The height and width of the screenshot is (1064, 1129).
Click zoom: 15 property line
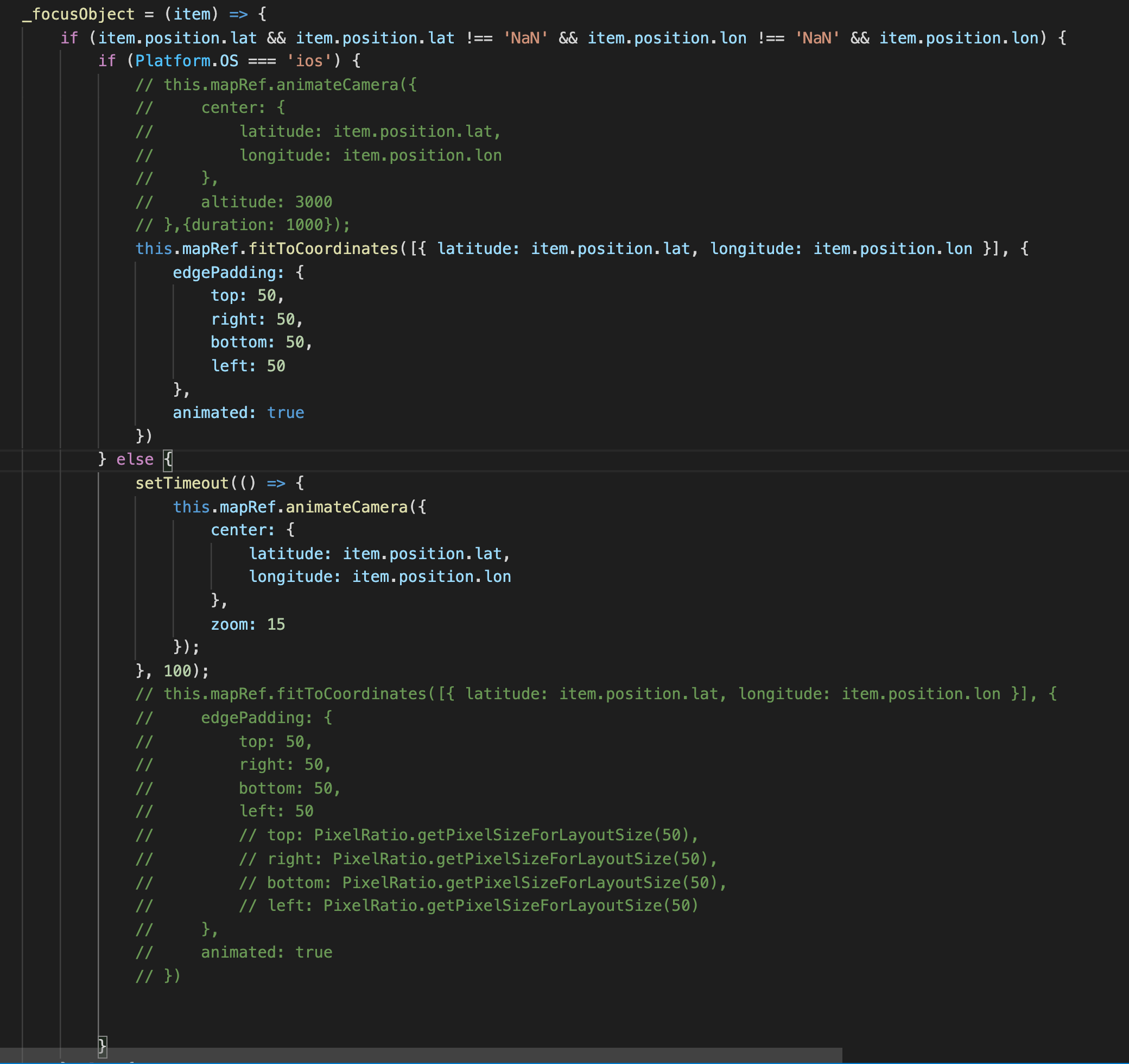pos(248,624)
